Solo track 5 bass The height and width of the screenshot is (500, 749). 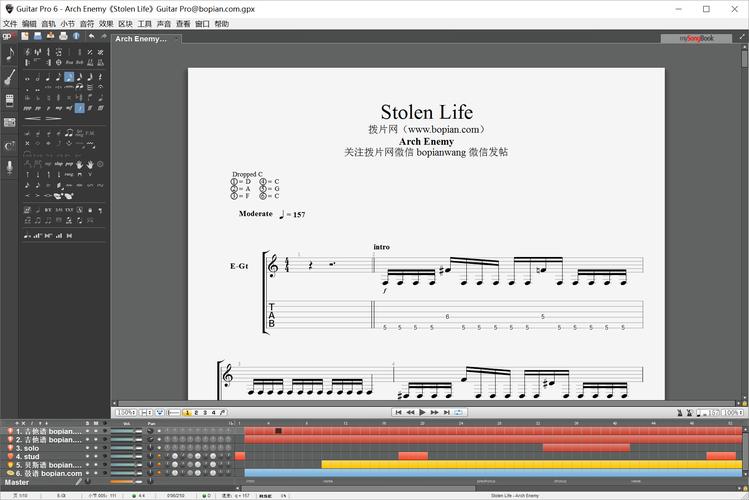(87, 465)
